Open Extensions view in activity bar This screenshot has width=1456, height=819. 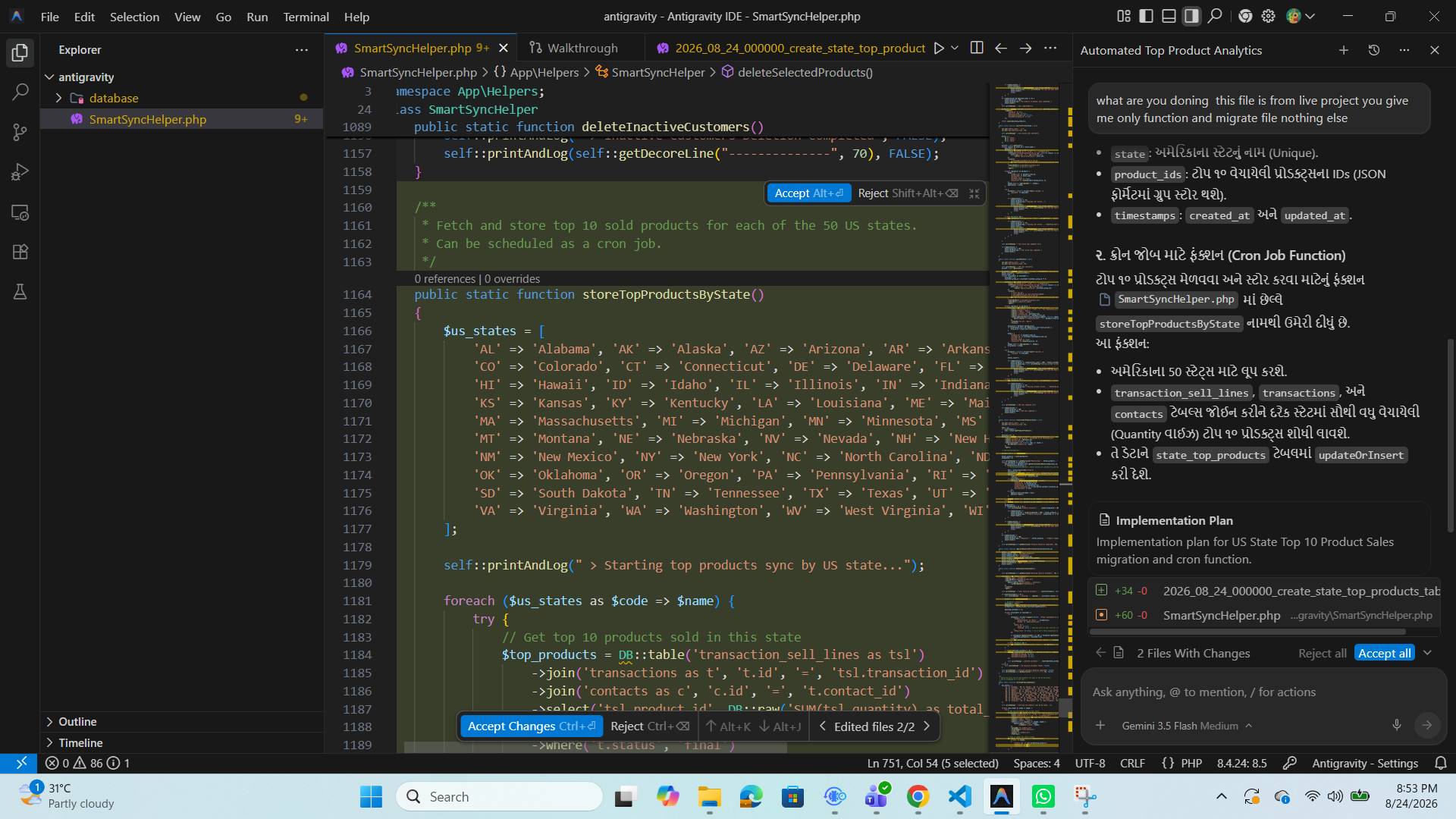coord(20,252)
